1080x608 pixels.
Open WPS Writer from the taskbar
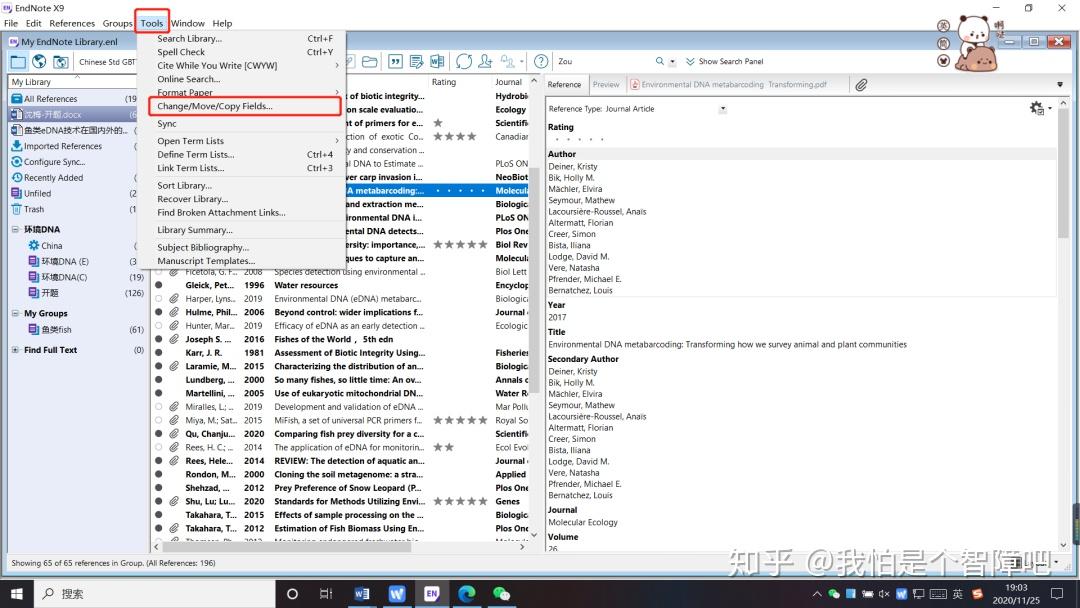coord(397,594)
